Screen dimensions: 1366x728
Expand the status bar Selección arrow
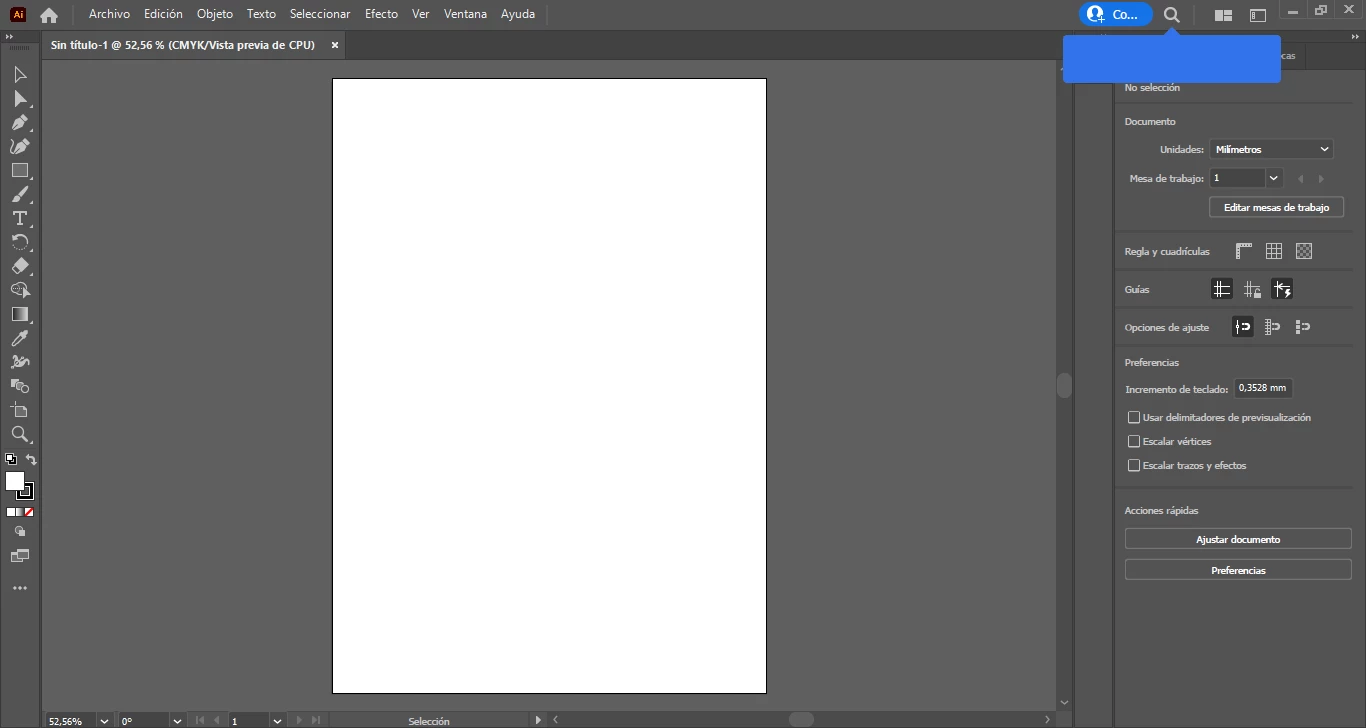(538, 720)
